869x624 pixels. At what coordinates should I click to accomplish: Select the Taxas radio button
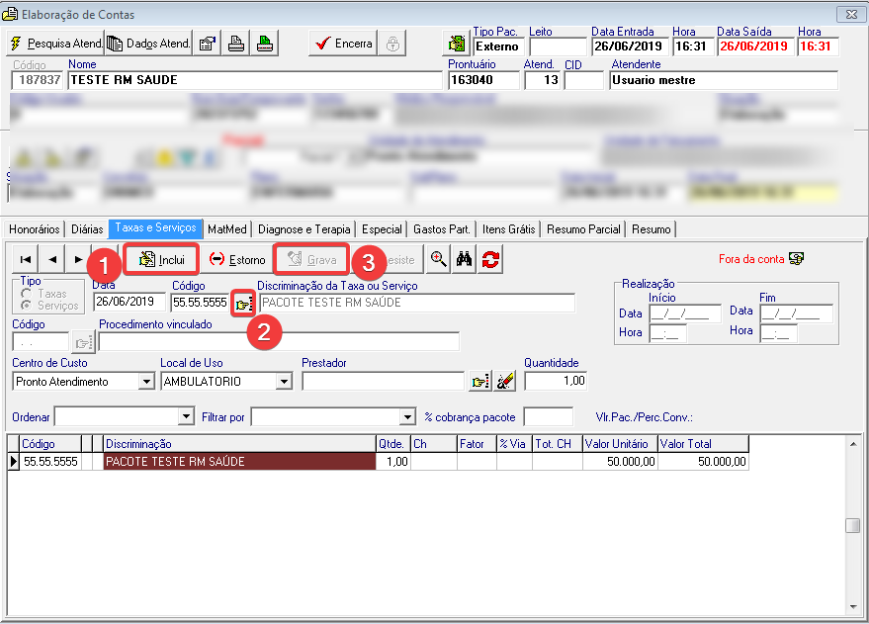(x=25, y=294)
